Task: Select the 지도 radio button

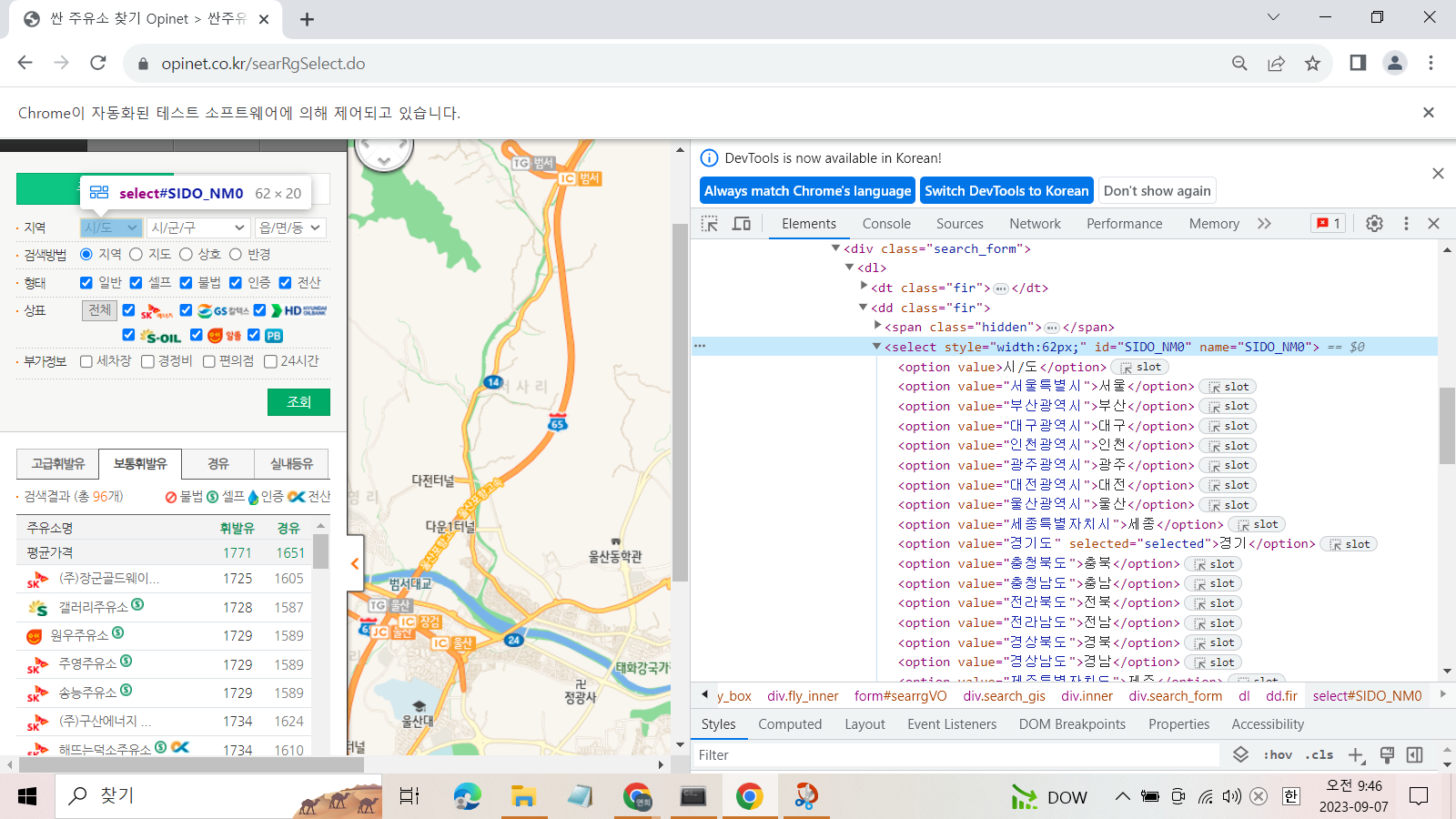Action: click(x=136, y=255)
